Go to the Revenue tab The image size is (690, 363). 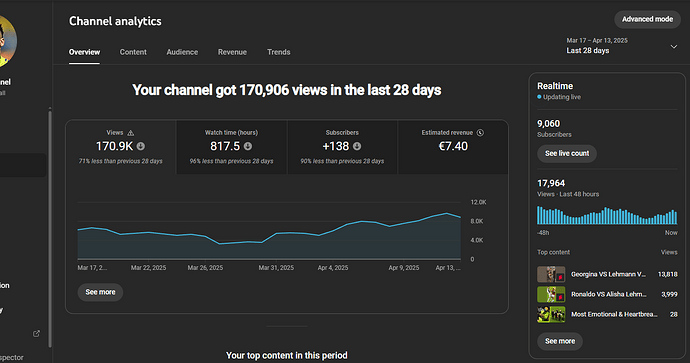point(232,52)
